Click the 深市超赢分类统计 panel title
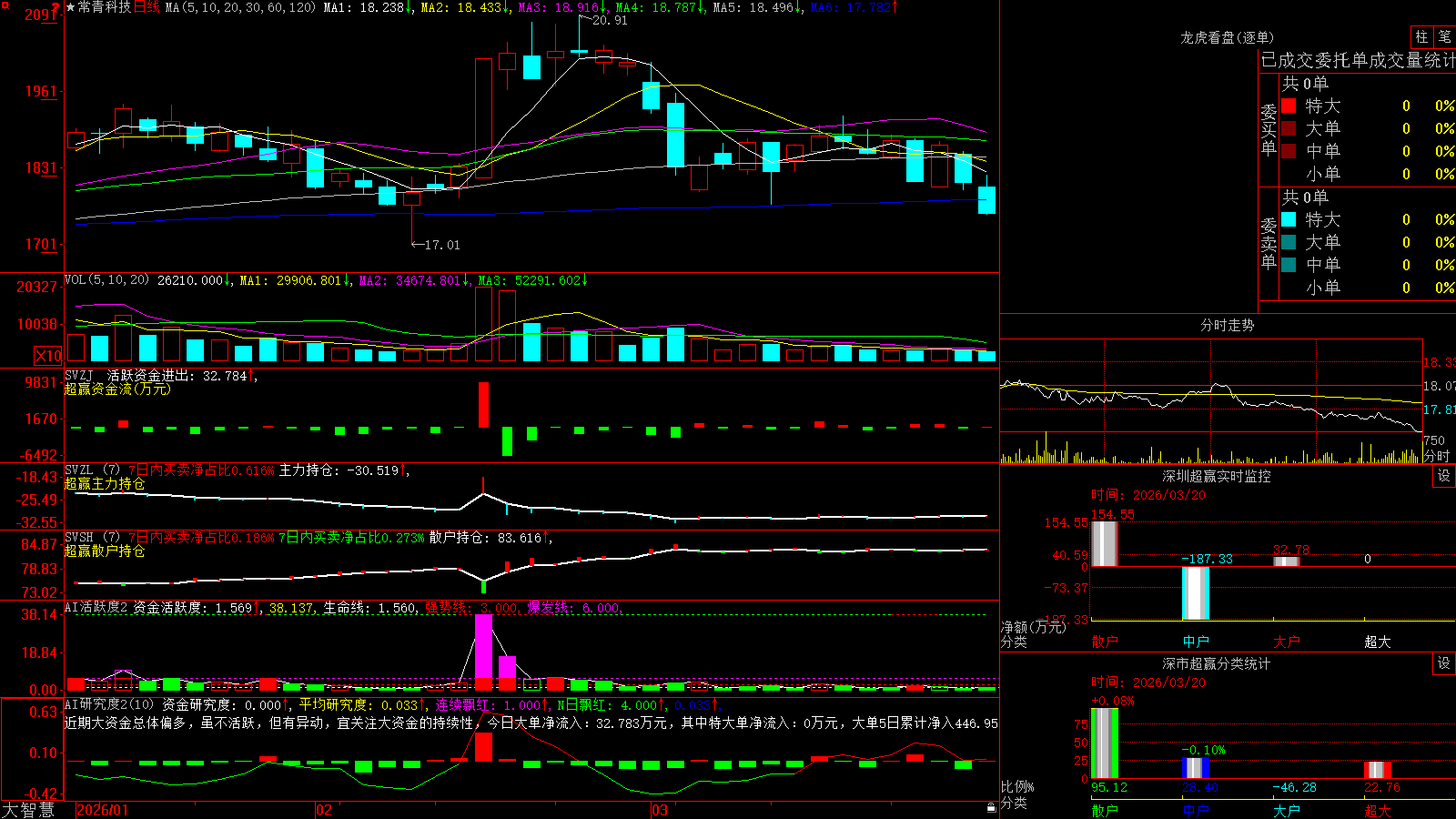 click(x=1216, y=663)
